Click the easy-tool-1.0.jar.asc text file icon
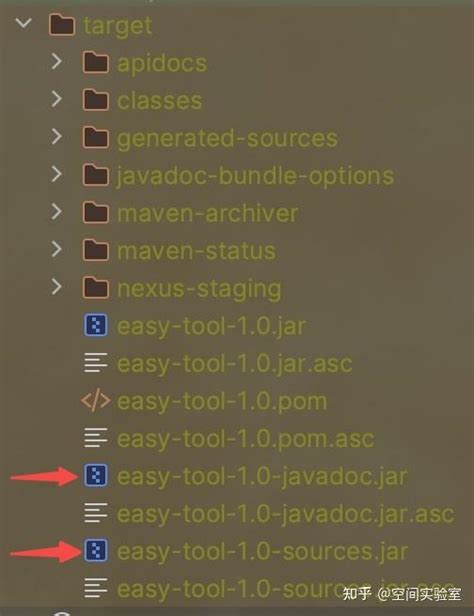 click(96, 363)
